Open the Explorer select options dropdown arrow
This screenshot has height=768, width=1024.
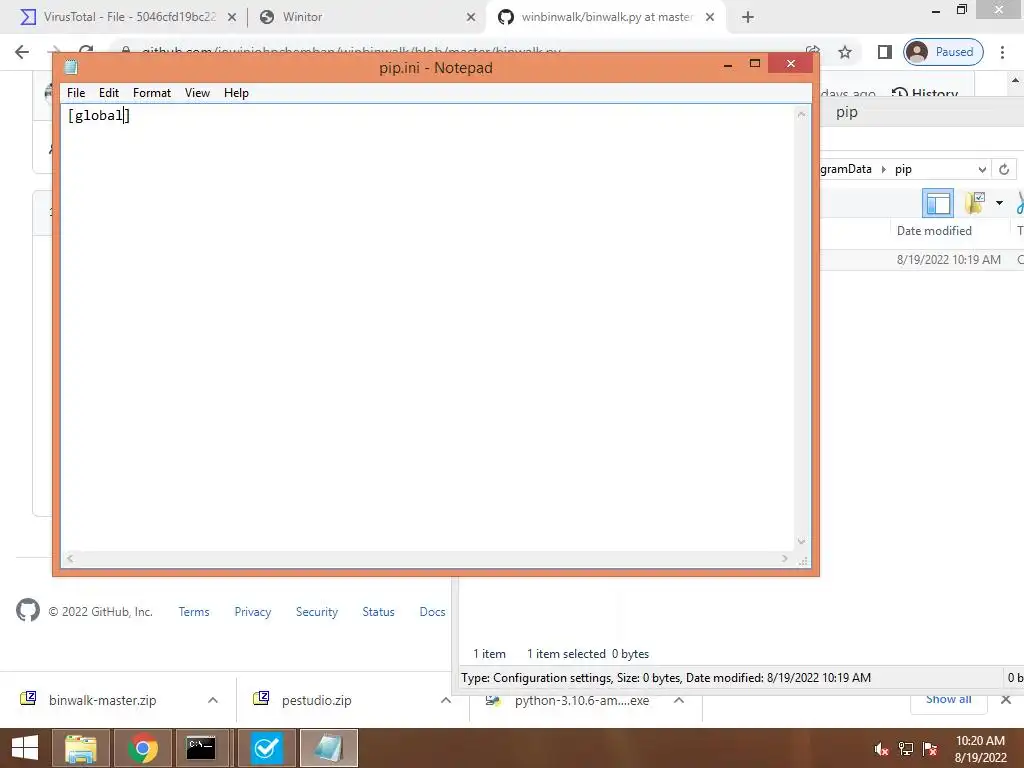pos(999,203)
